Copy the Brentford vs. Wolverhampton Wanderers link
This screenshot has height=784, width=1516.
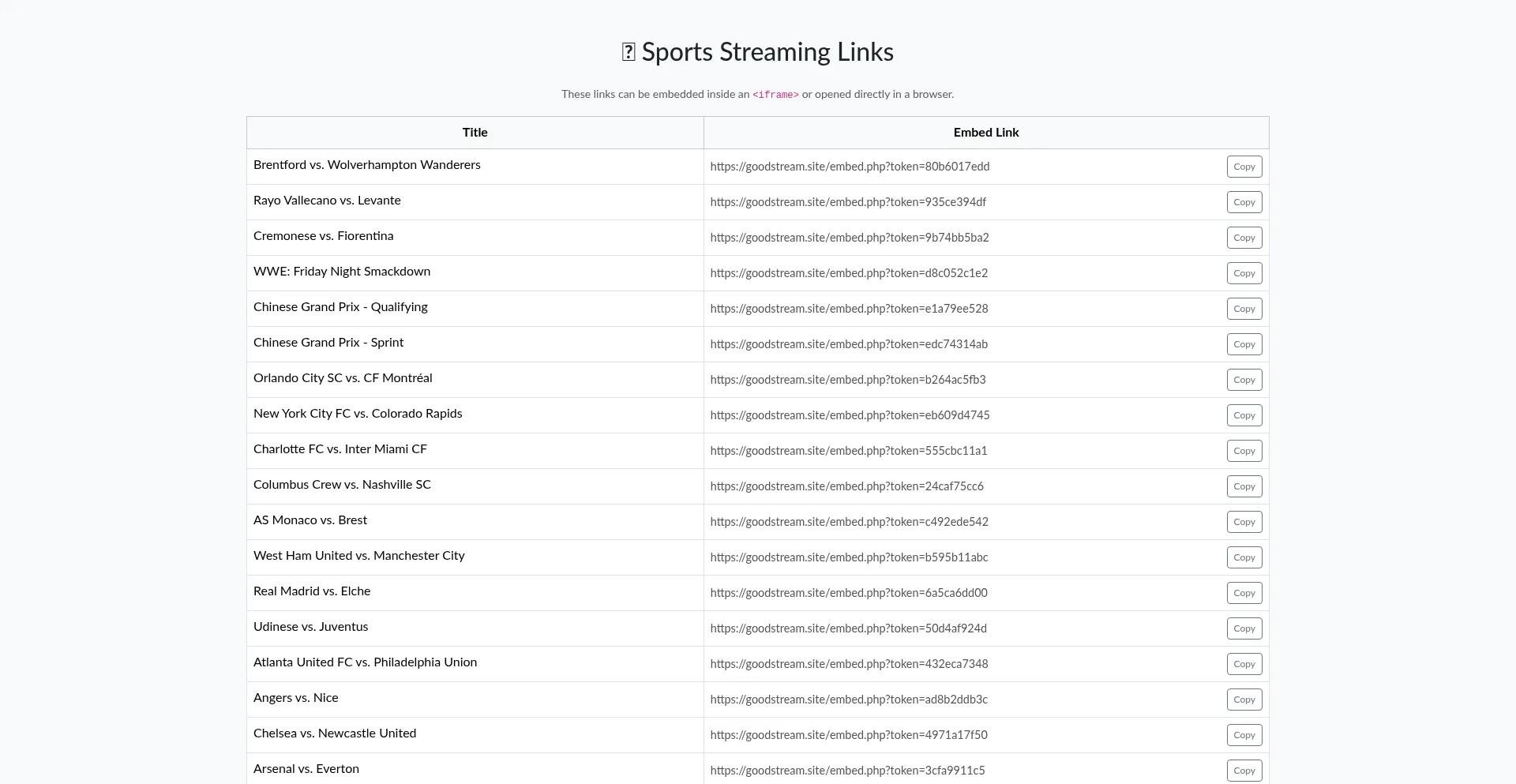coord(1244,167)
